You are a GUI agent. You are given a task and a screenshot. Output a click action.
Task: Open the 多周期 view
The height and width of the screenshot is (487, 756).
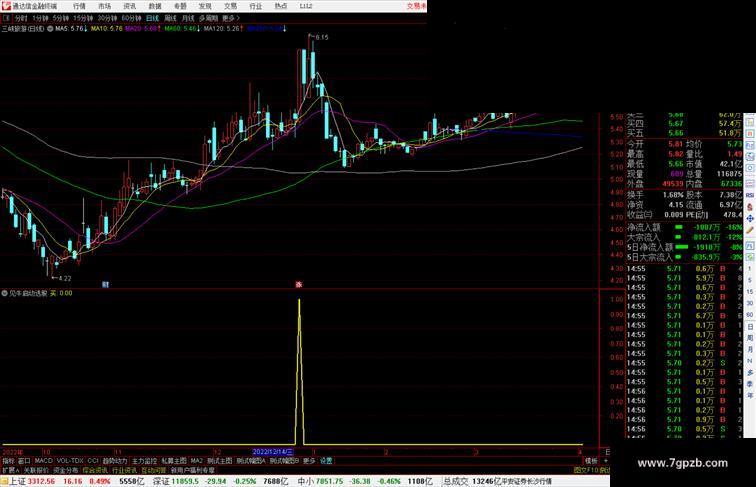[208, 18]
